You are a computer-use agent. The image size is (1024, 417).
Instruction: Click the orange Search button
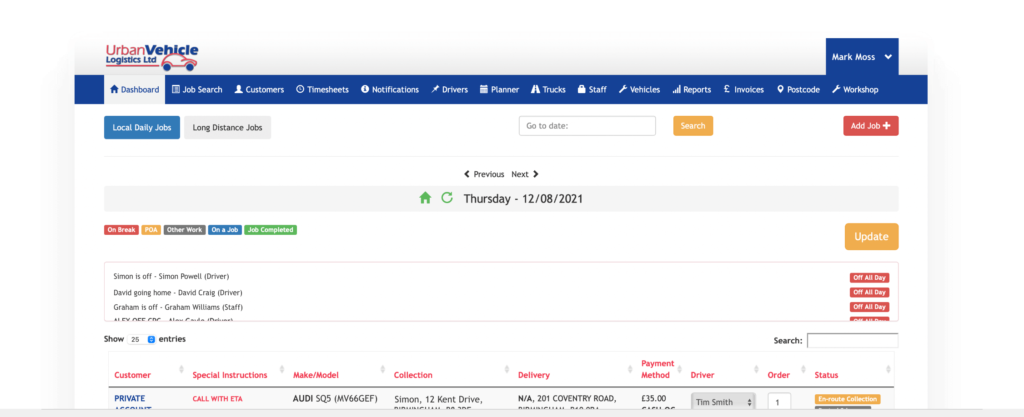point(692,125)
